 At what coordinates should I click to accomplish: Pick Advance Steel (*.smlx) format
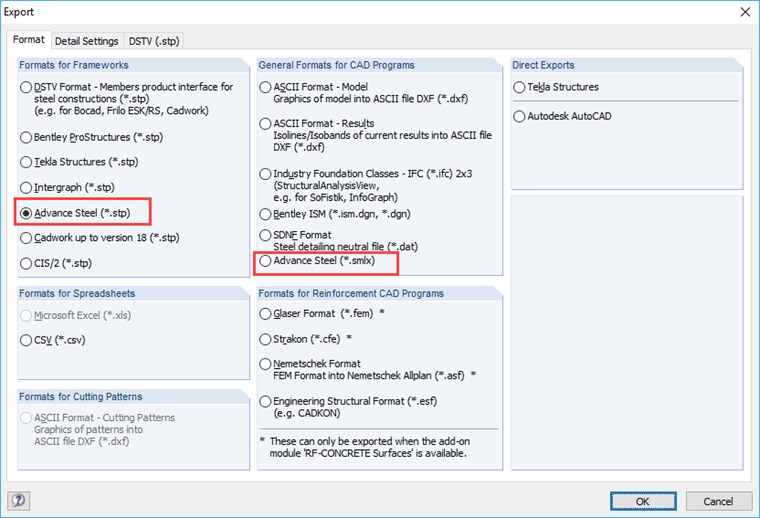pos(265,262)
